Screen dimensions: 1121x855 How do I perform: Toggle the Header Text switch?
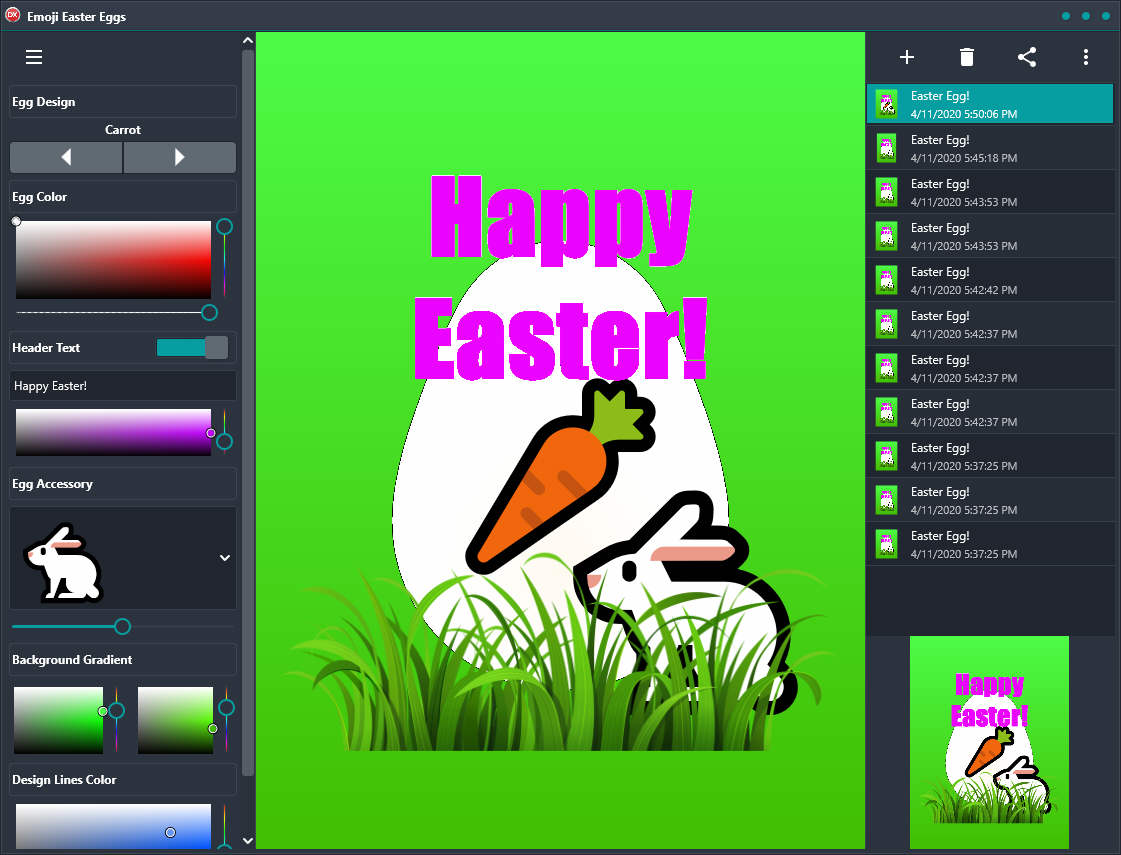(x=192, y=347)
